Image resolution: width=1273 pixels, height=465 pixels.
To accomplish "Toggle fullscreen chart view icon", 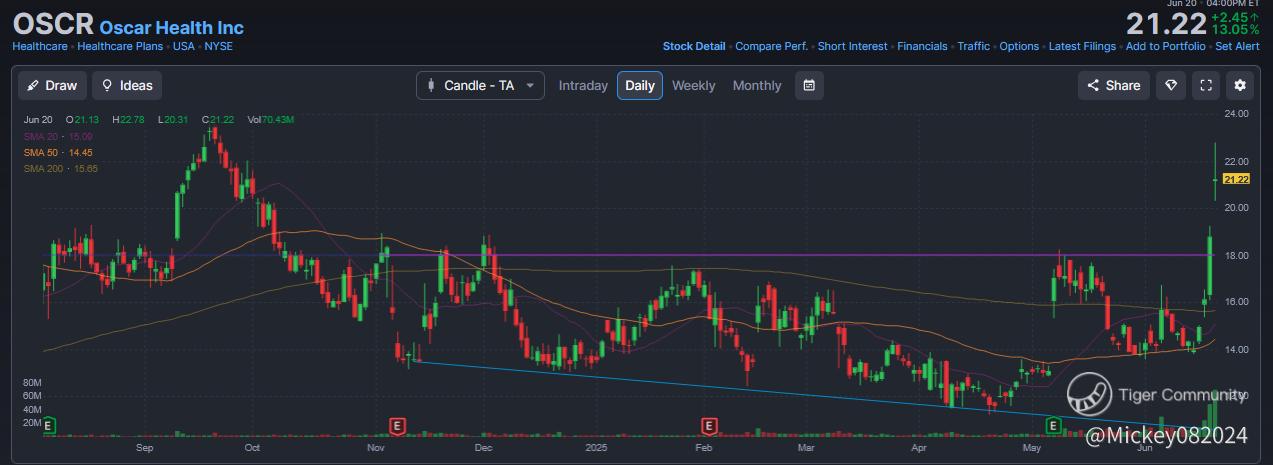I will pos(1206,85).
